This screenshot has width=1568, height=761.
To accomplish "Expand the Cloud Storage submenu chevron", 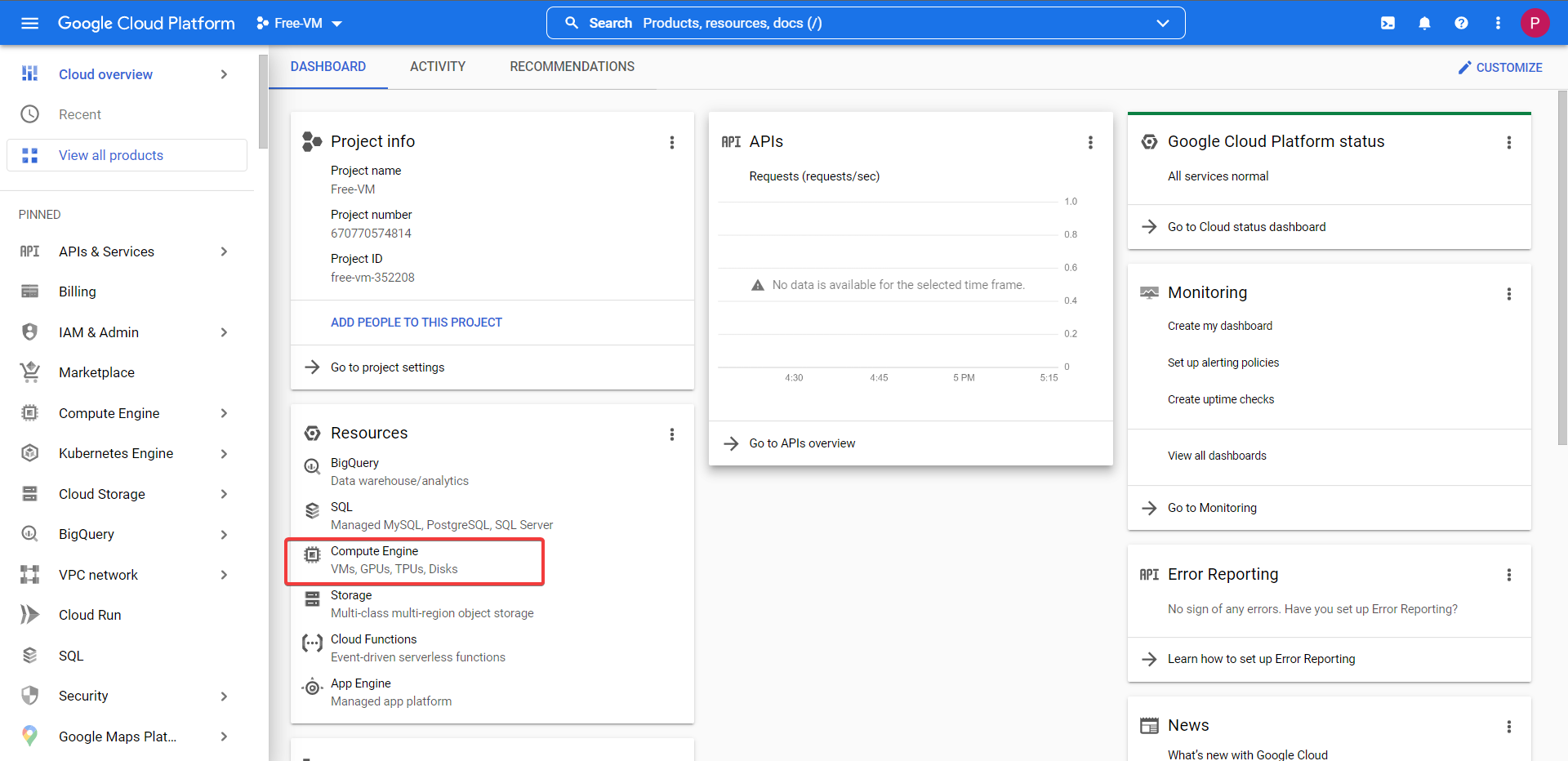I will (x=224, y=494).
